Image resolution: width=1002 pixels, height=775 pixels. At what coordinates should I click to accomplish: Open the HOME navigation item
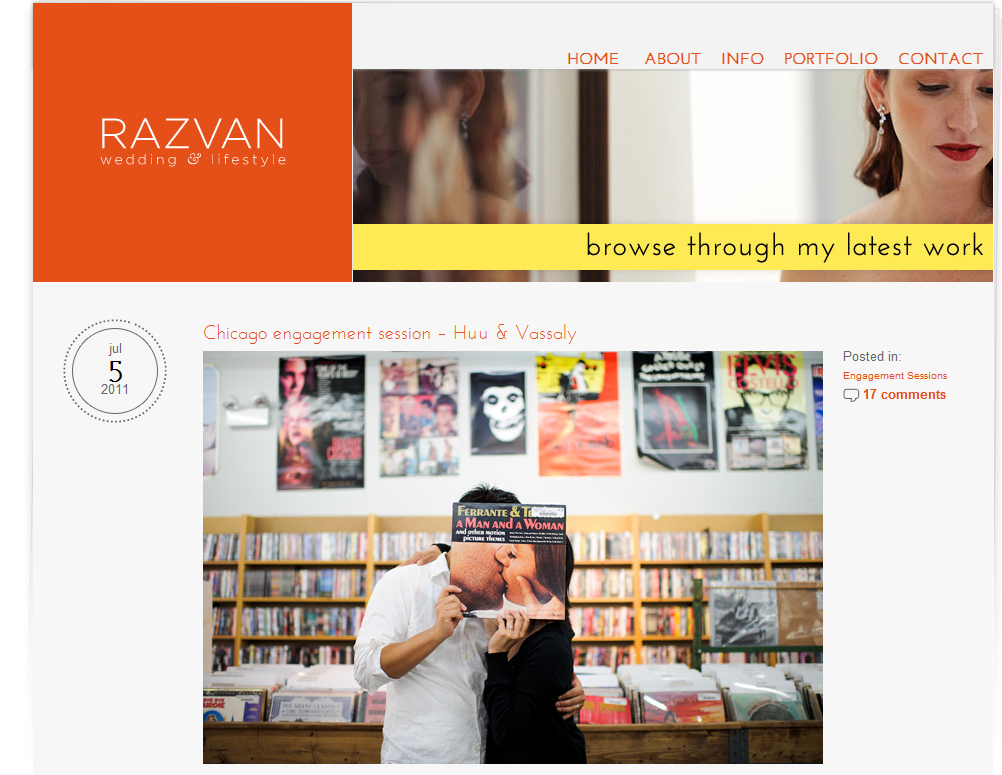[592, 59]
